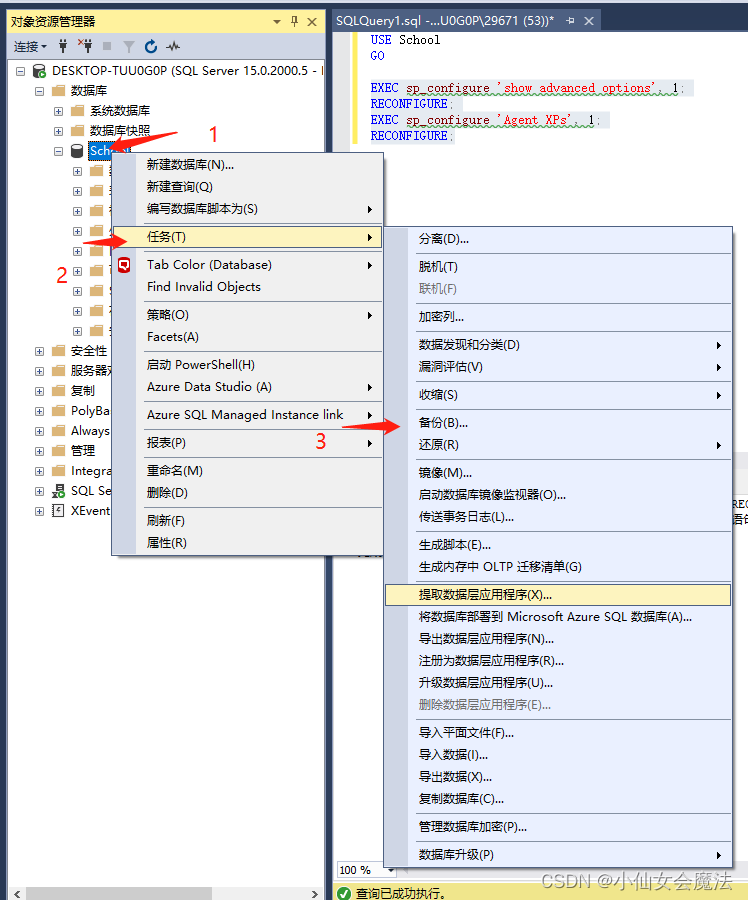Choose 提取数据层应用程序(X)... entry
The height and width of the screenshot is (900, 748).
click(x=558, y=595)
